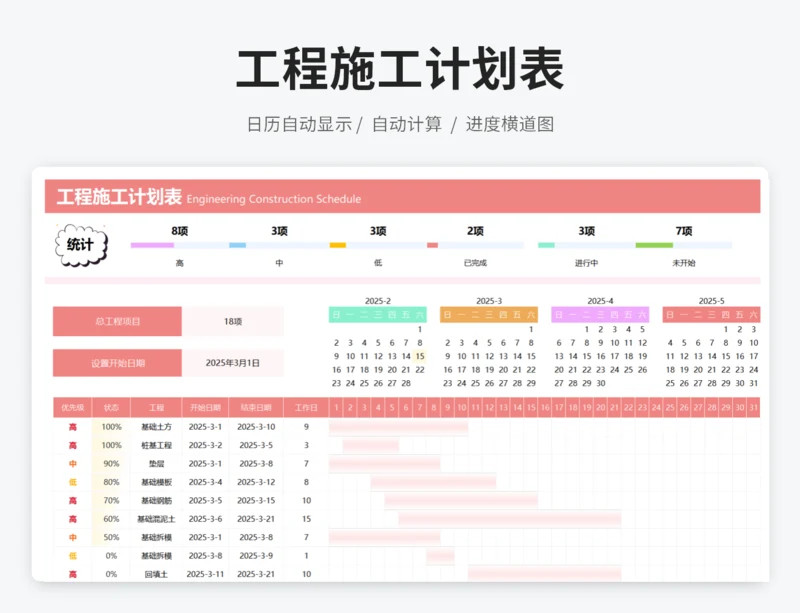Click the 8项 count above 高
The height and width of the screenshot is (613, 800).
pos(180,231)
